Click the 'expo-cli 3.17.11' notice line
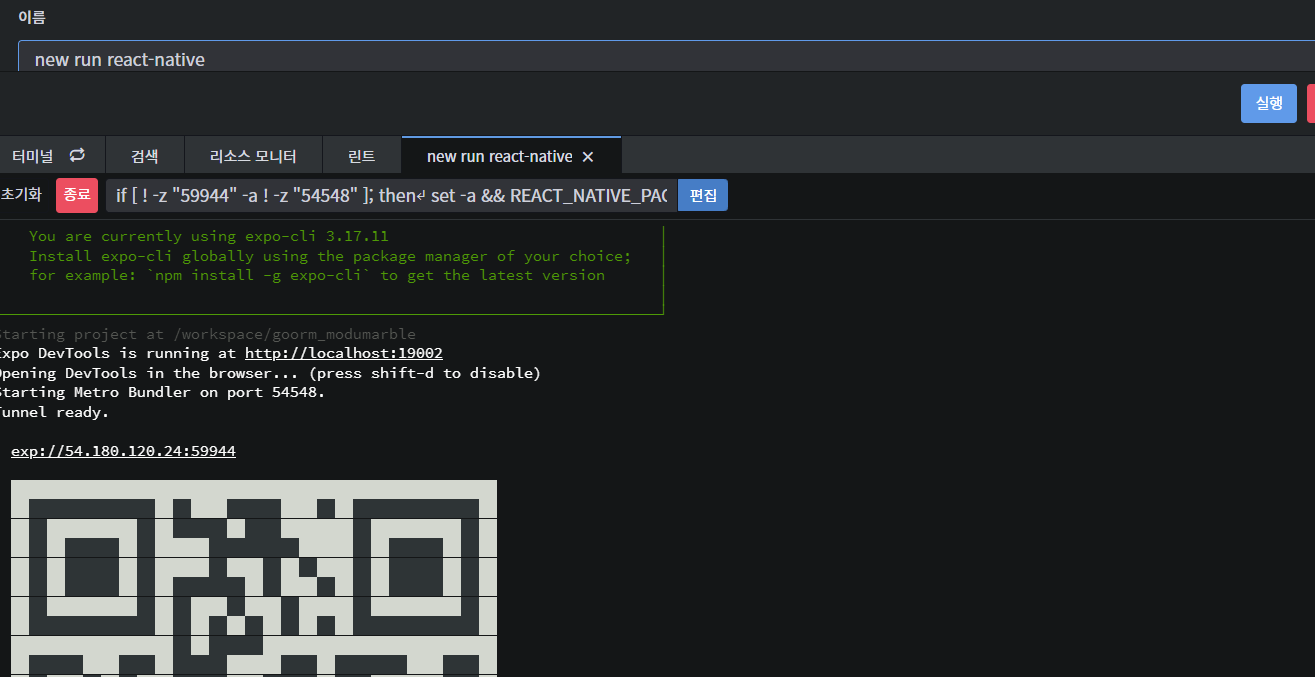The width and height of the screenshot is (1315, 677). pos(209,236)
